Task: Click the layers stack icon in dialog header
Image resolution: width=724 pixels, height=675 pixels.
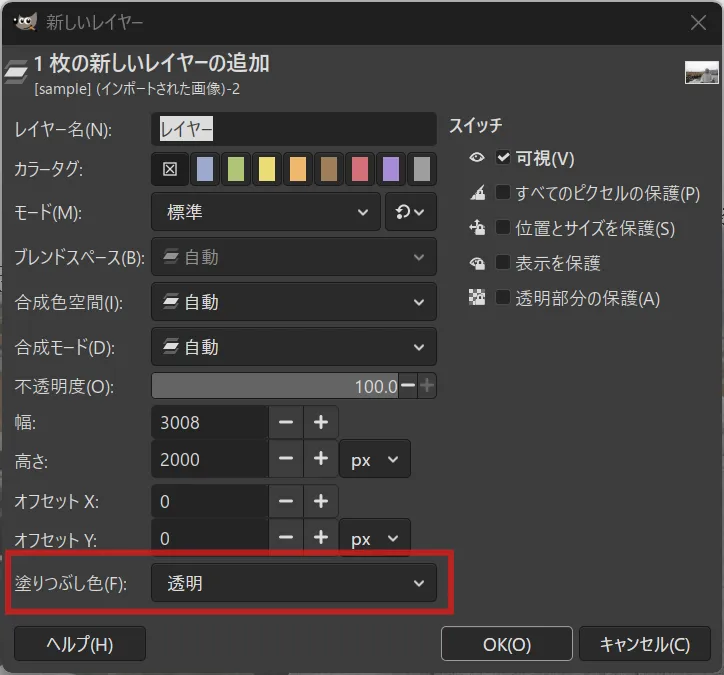Action: coord(17,72)
